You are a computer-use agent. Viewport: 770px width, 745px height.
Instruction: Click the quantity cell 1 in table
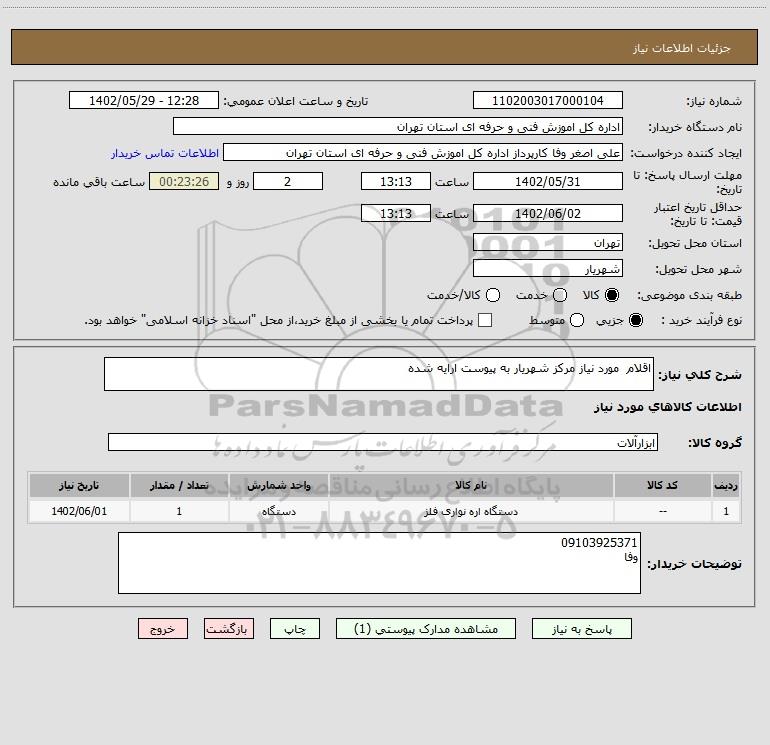pyautogui.click(x=179, y=511)
